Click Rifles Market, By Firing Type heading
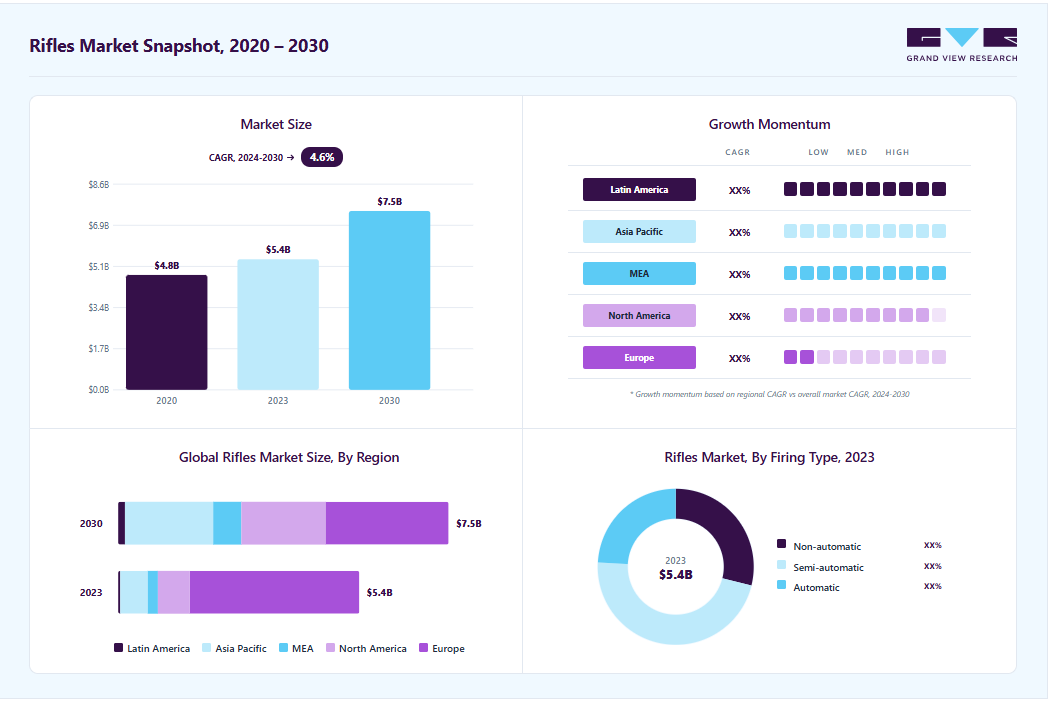 click(770, 457)
